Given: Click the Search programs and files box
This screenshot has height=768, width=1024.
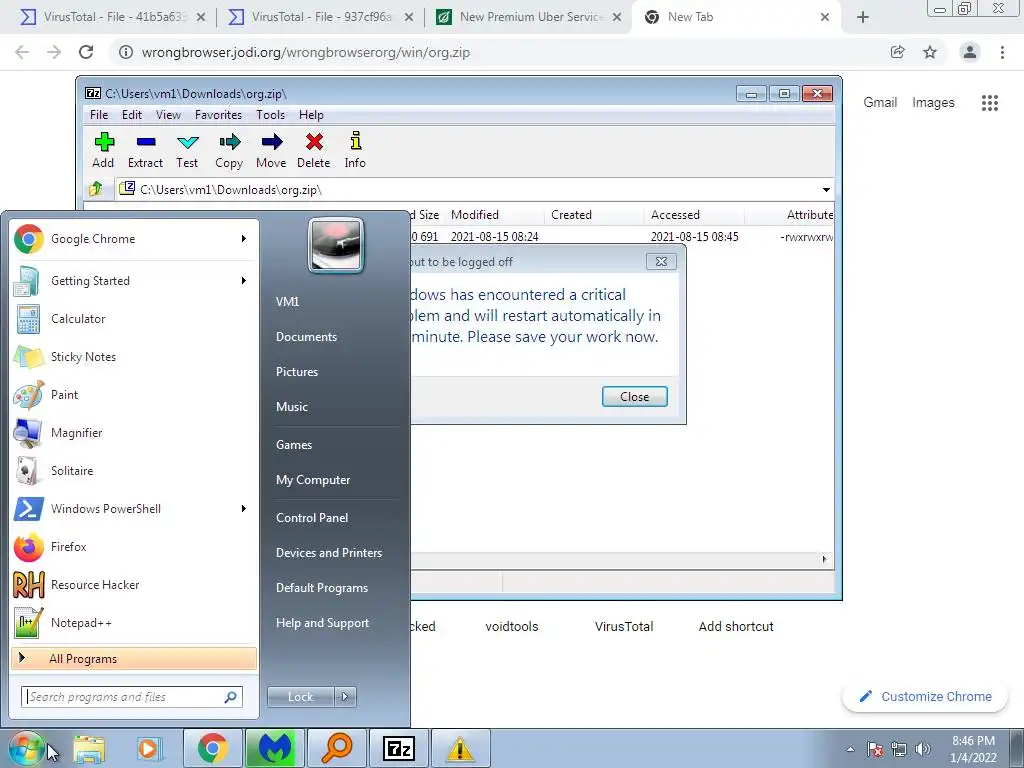Looking at the screenshot, I should click(132, 697).
